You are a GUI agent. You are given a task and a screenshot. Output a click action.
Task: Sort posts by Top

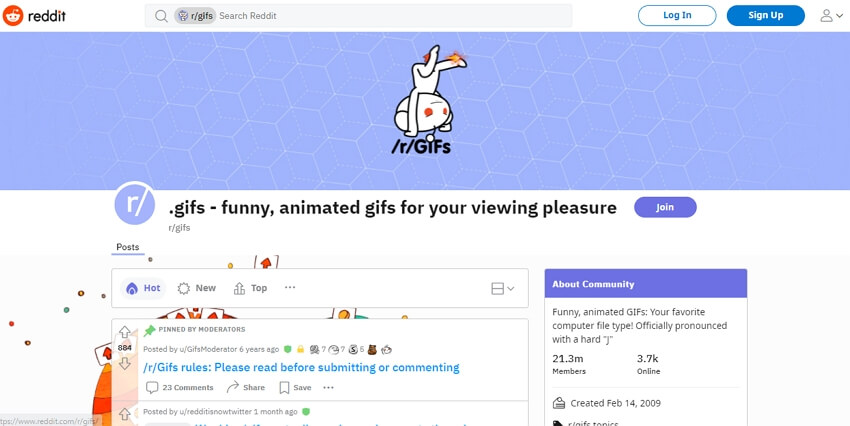250,288
